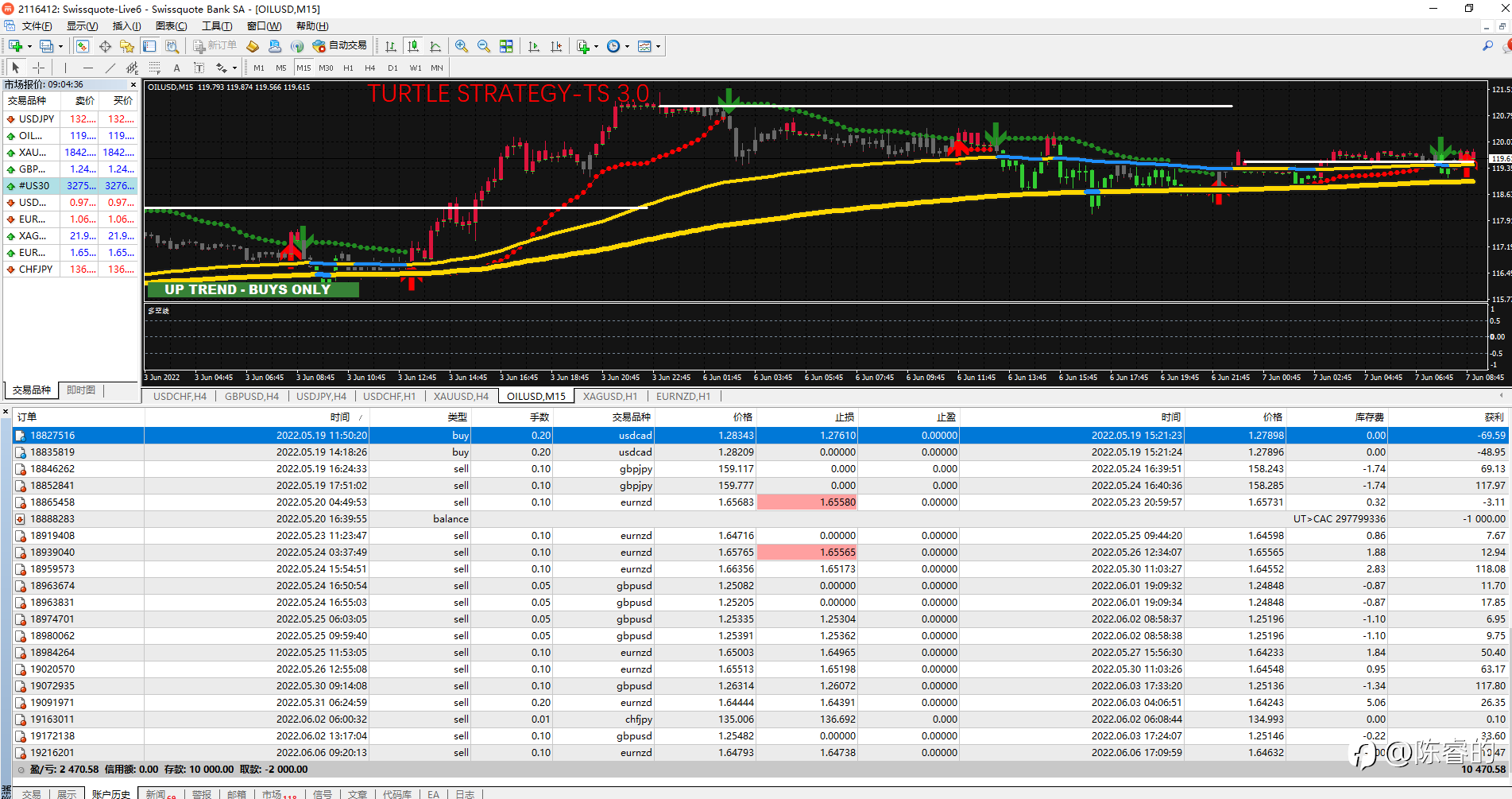Open the 图表(C) menu
Viewport: 1512px width, 799px height.
[171, 26]
